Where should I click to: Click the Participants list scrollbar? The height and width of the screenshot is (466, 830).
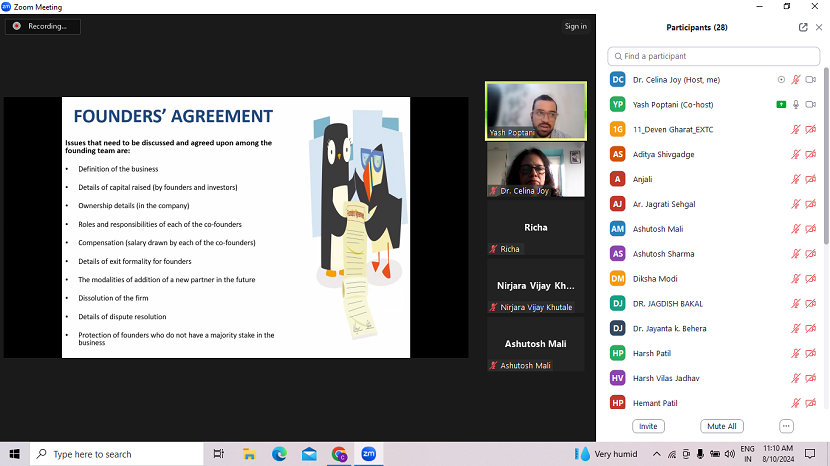coord(826,156)
